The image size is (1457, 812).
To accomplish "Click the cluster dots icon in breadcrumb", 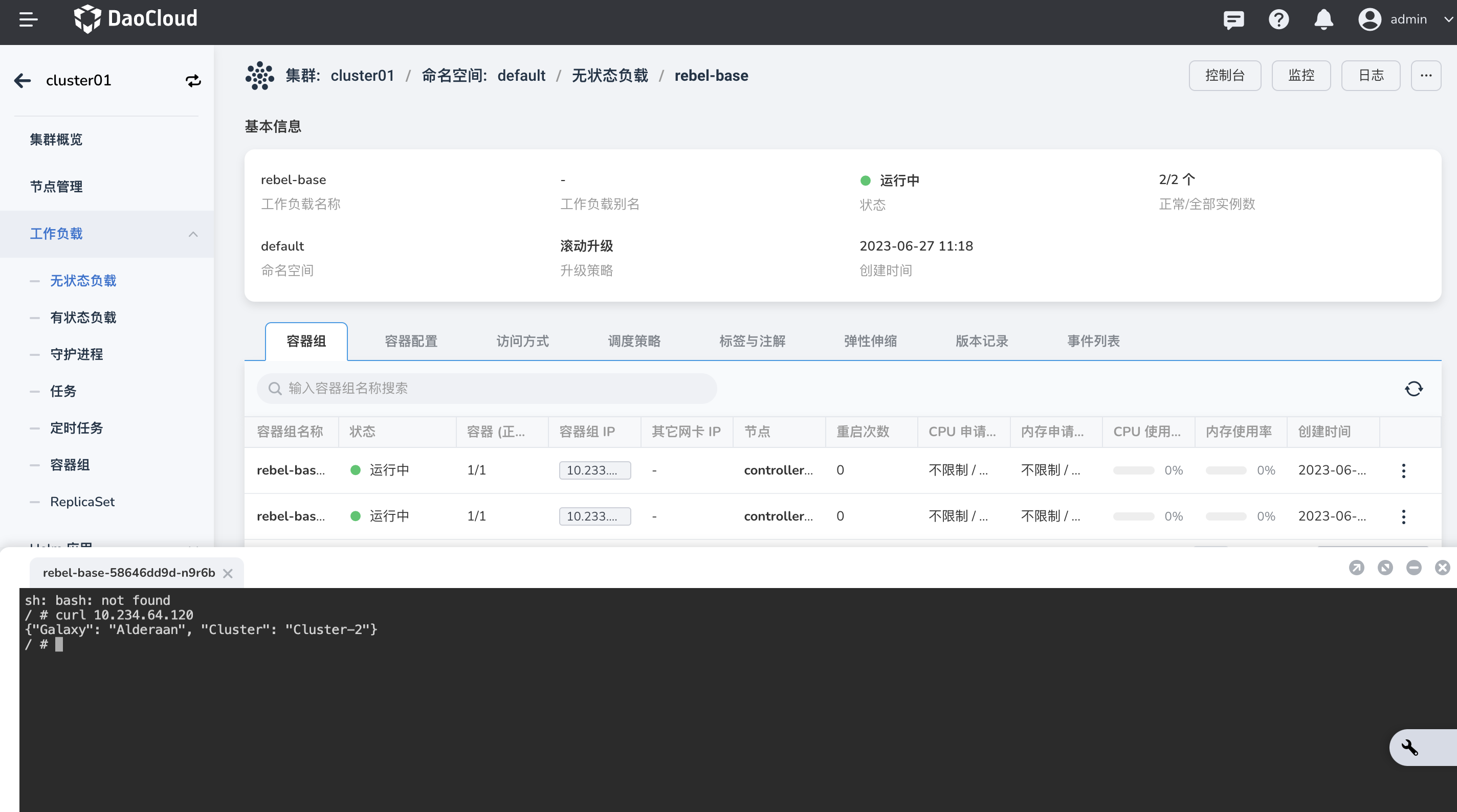I will pos(259,75).
